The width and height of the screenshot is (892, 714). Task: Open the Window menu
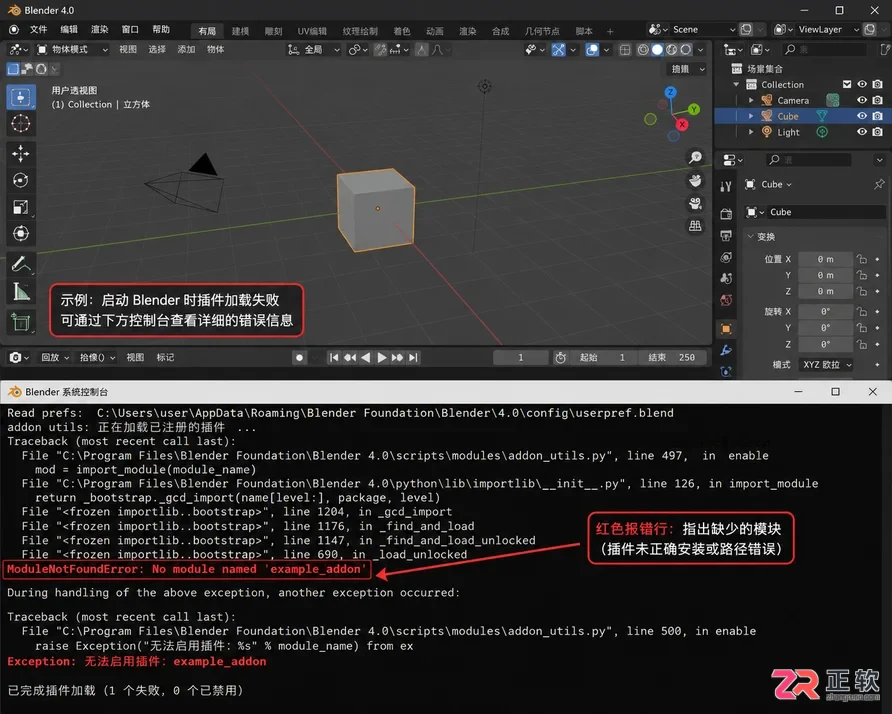pos(130,30)
